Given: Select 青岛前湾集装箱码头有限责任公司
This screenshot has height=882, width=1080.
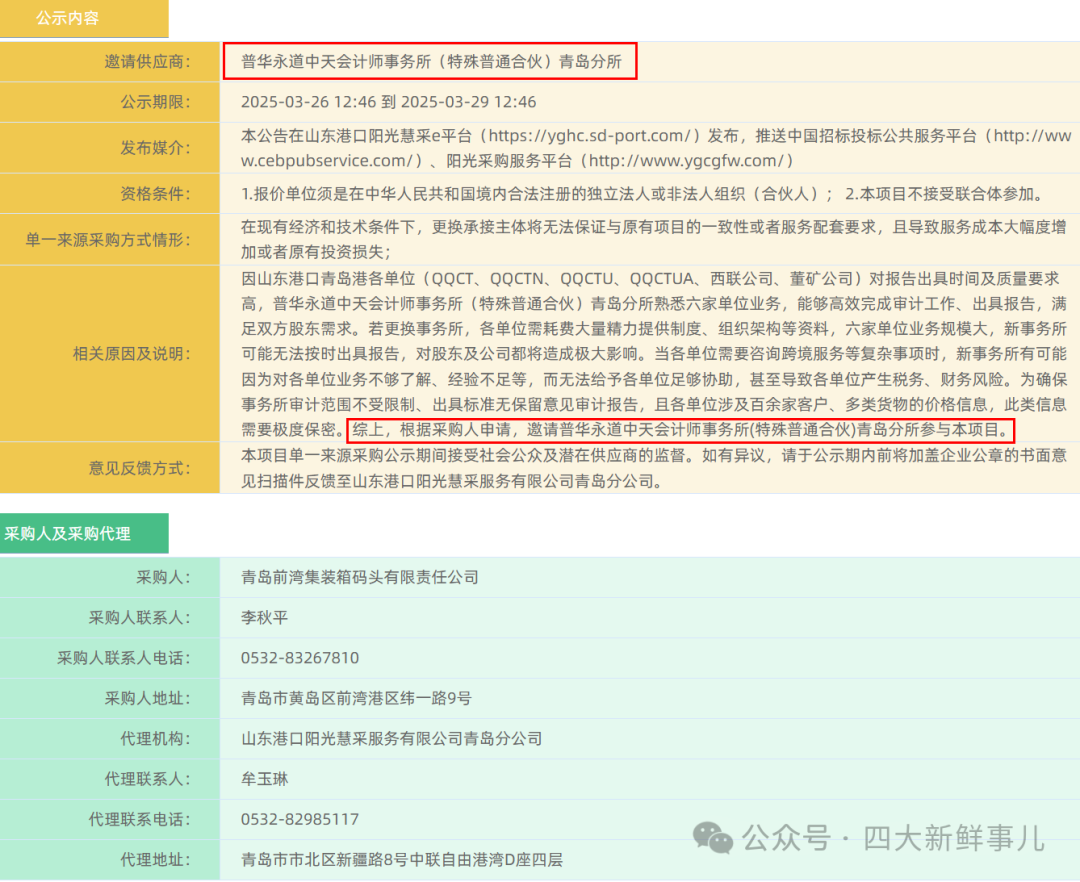Looking at the screenshot, I should click(360, 578).
